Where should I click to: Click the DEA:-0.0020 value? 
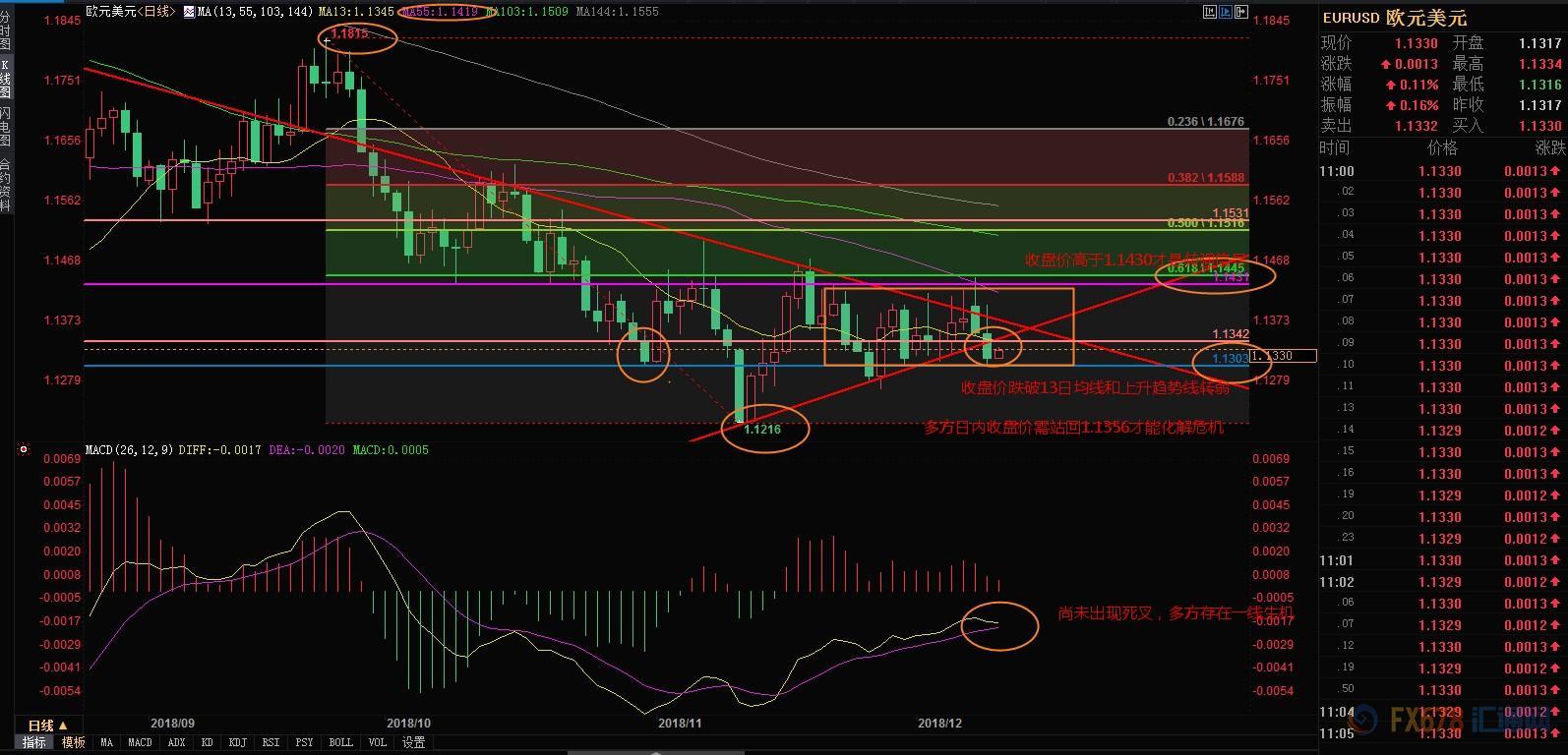tap(306, 450)
